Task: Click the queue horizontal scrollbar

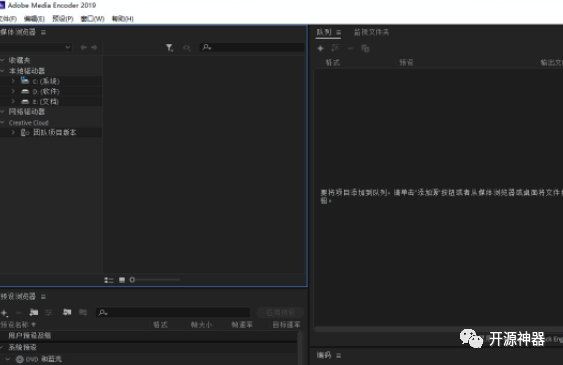Action: point(438,329)
